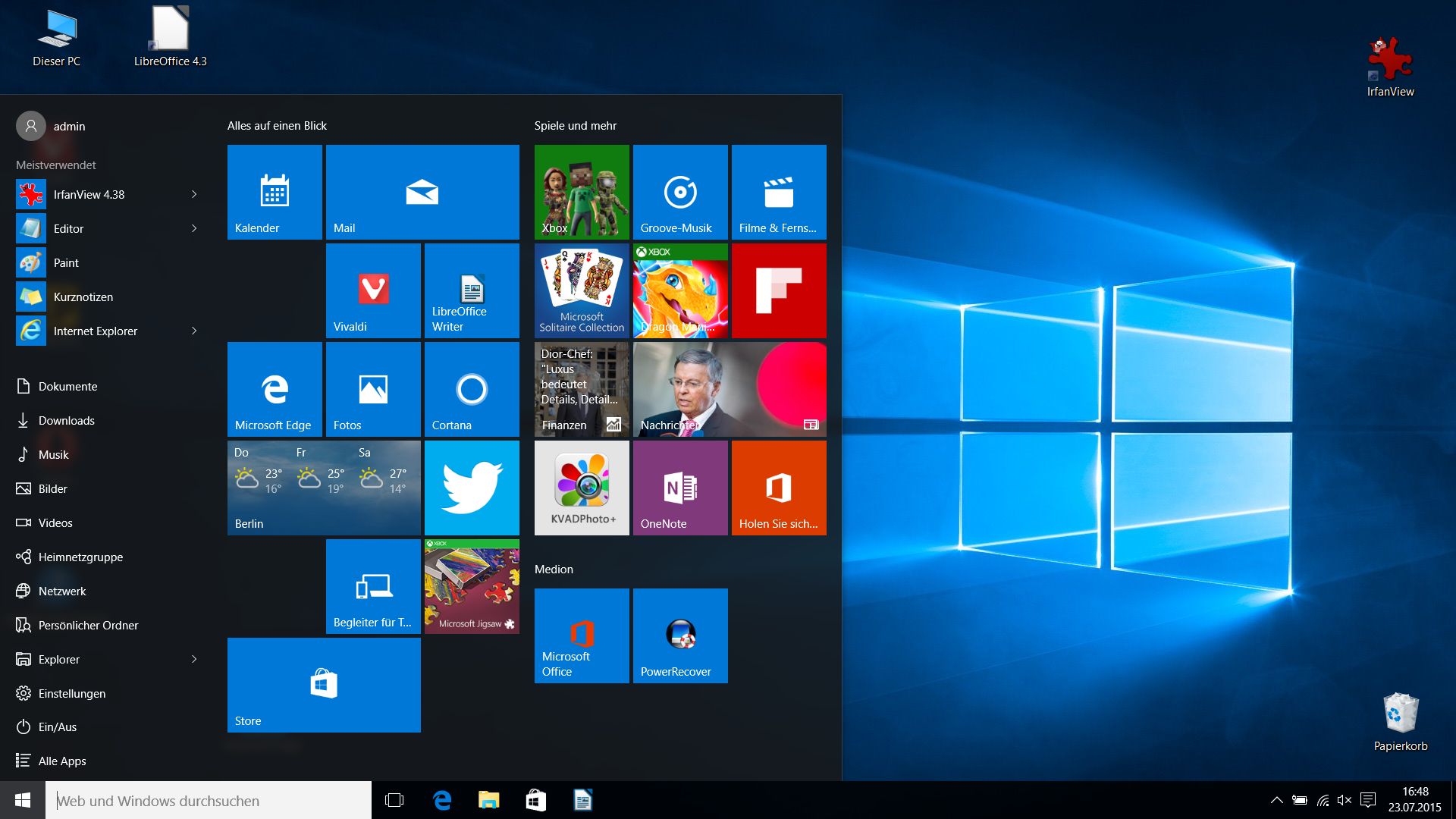Open the Finanzen news tile
The width and height of the screenshot is (1456, 819).
[x=582, y=389]
